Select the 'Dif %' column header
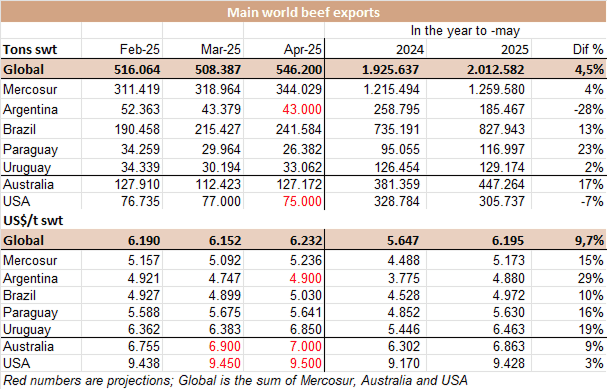The width and height of the screenshot is (607, 389). click(588, 50)
